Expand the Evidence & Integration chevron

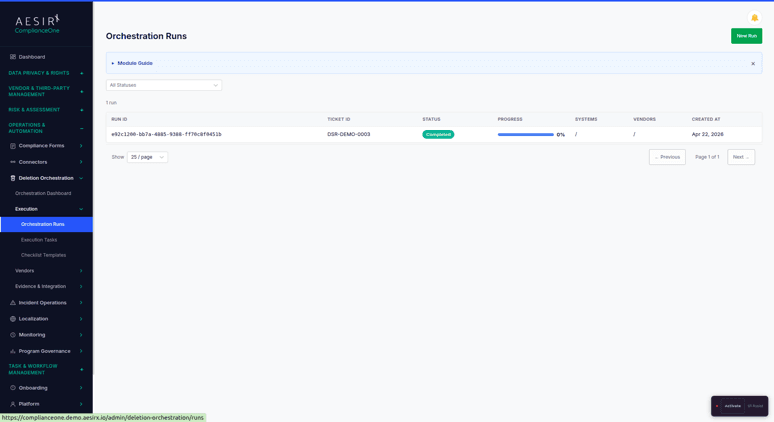(x=81, y=286)
